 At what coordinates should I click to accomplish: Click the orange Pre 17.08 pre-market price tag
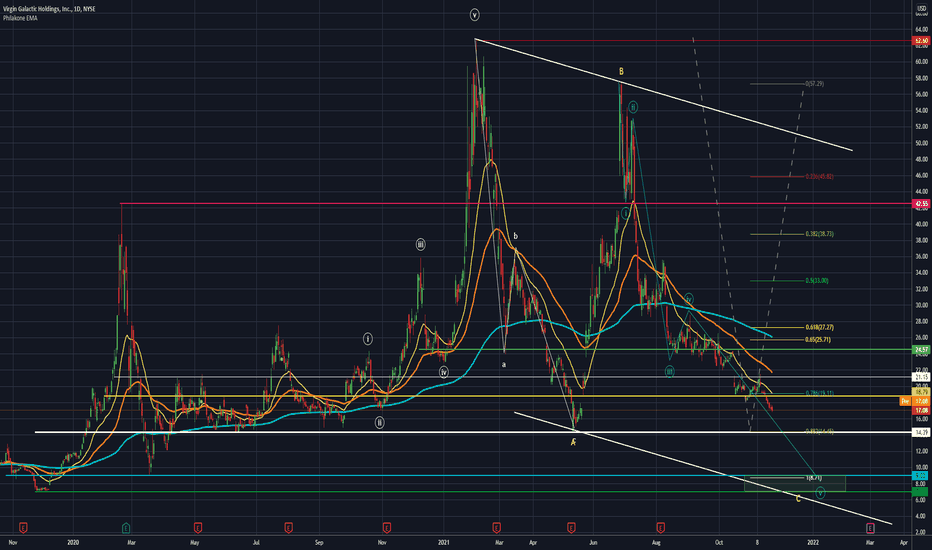click(x=915, y=402)
